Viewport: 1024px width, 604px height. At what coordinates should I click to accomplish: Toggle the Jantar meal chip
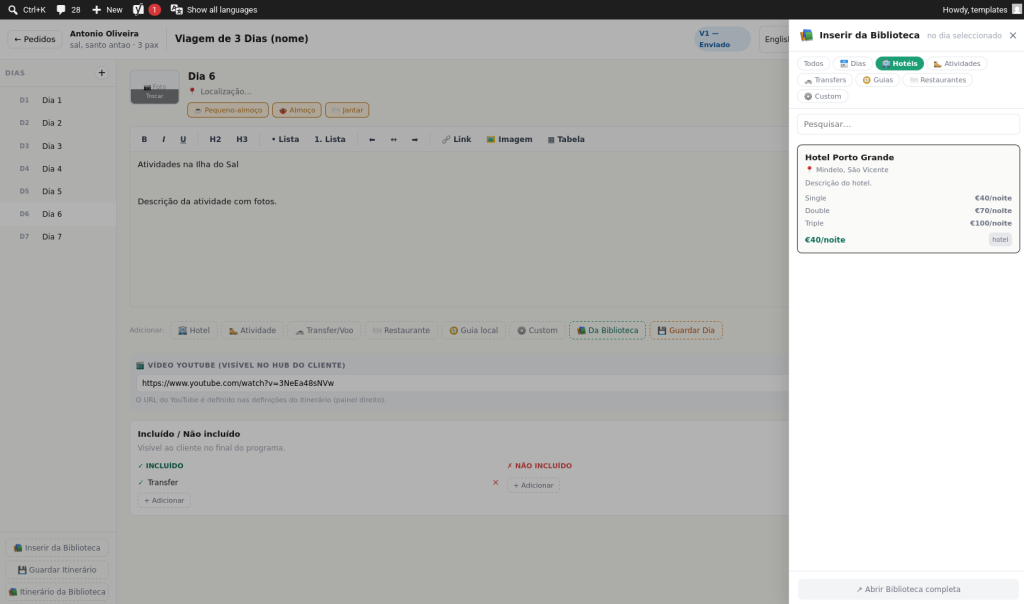click(347, 110)
